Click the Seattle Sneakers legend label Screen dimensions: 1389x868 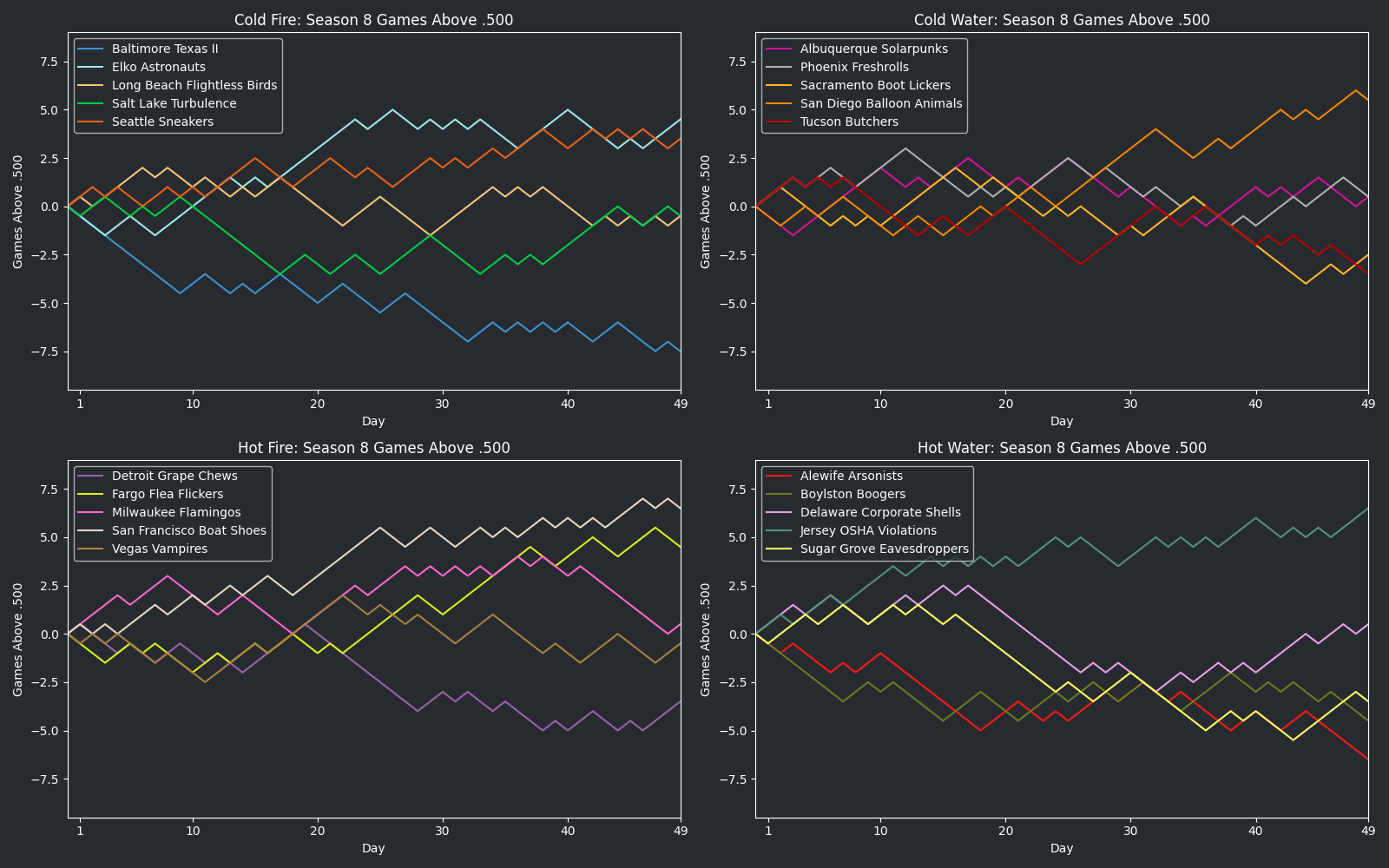(162, 122)
